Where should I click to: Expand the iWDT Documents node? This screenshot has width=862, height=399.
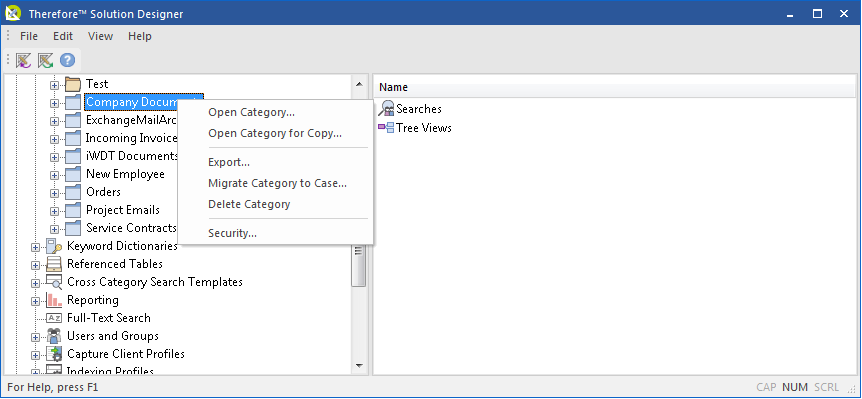point(54,157)
